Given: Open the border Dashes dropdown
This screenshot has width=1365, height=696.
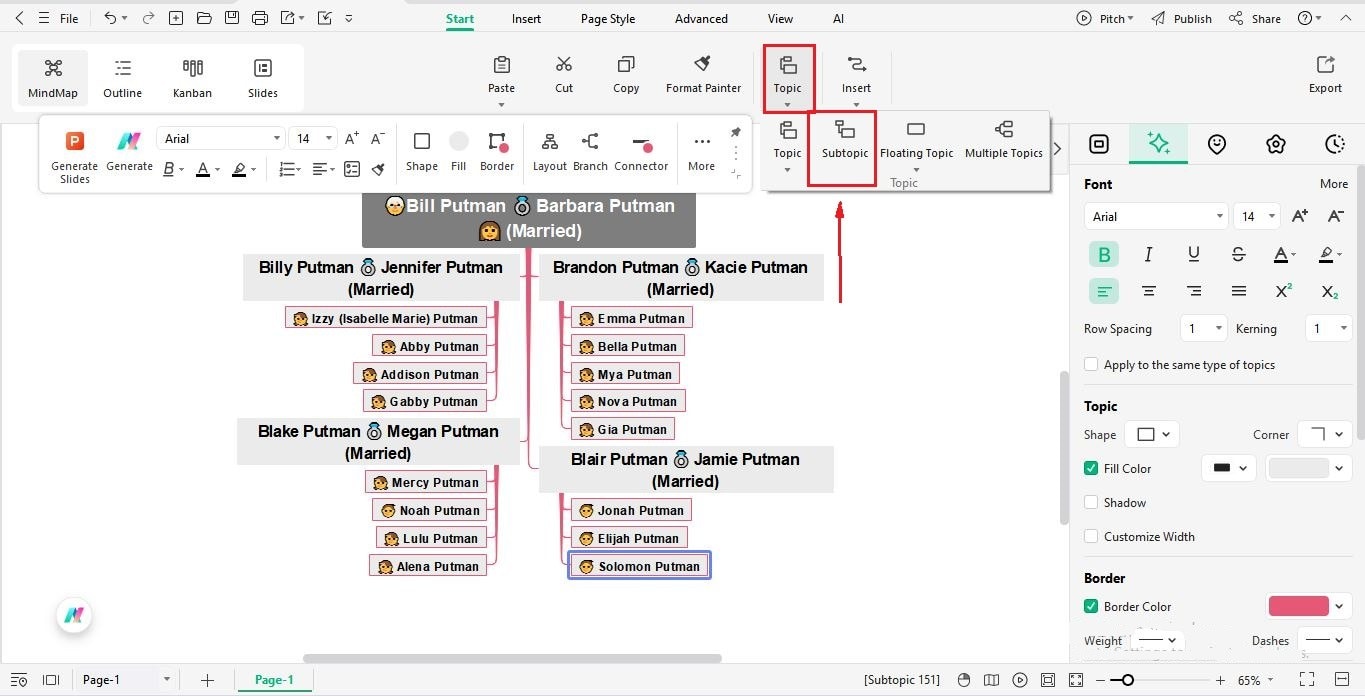Looking at the screenshot, I should tap(1325, 640).
